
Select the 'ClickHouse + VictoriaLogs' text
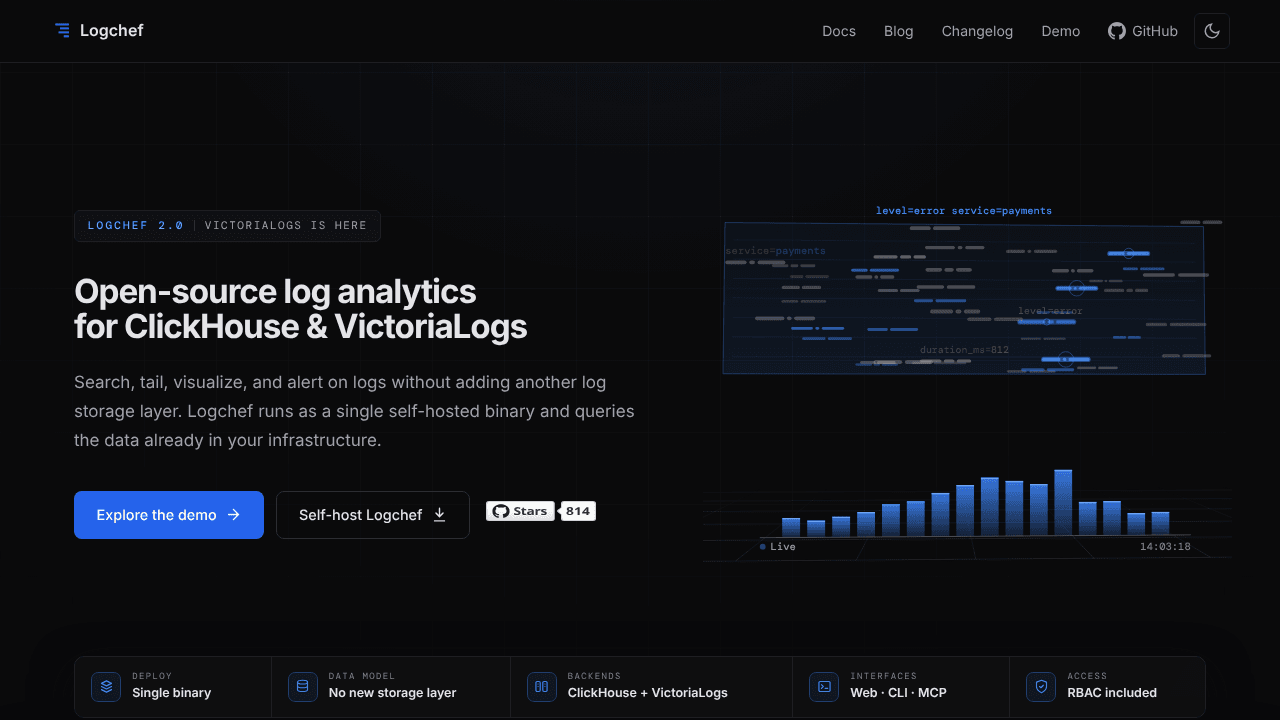[x=648, y=693]
